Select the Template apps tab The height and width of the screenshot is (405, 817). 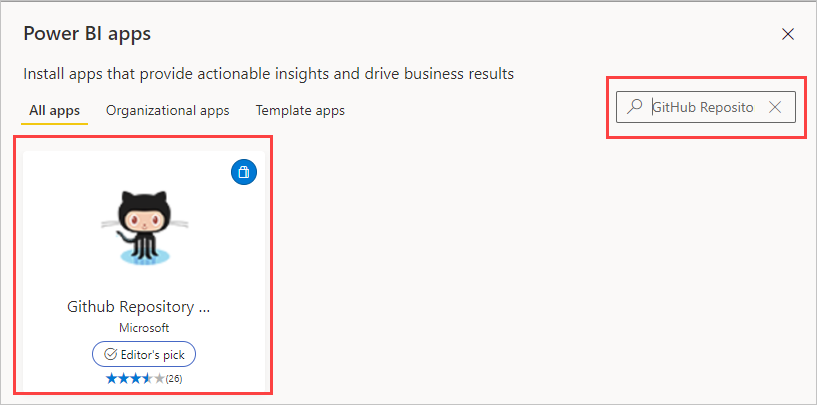tap(300, 111)
